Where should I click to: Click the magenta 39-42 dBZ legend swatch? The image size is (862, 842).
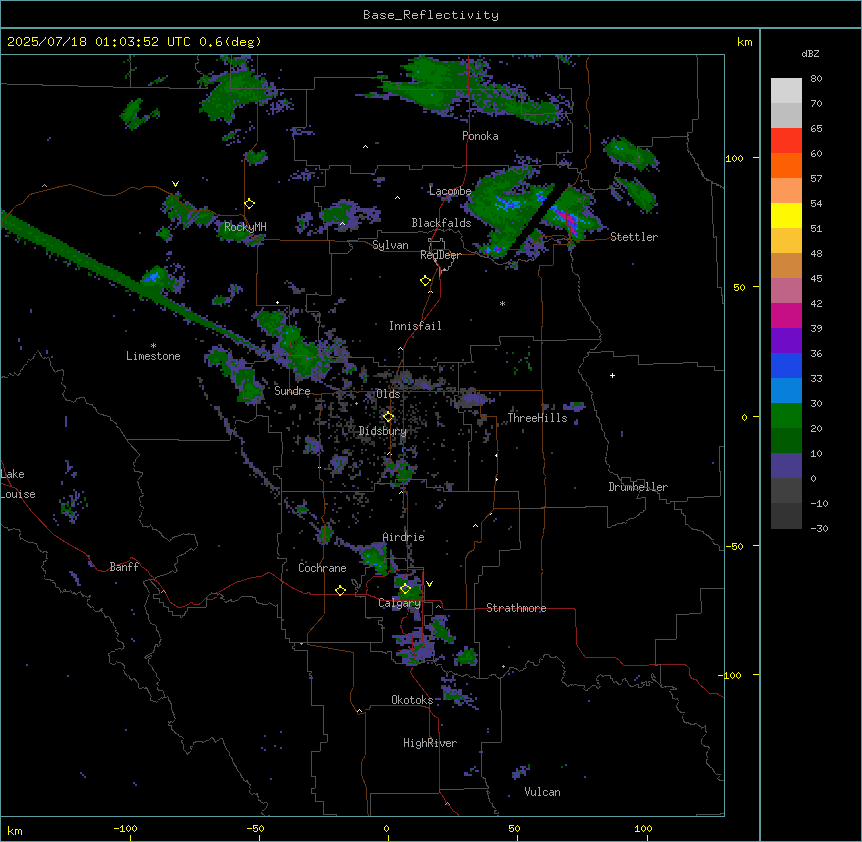786,315
